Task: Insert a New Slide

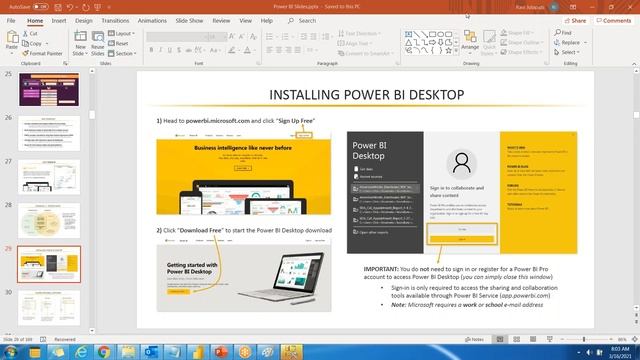Action: point(80,42)
